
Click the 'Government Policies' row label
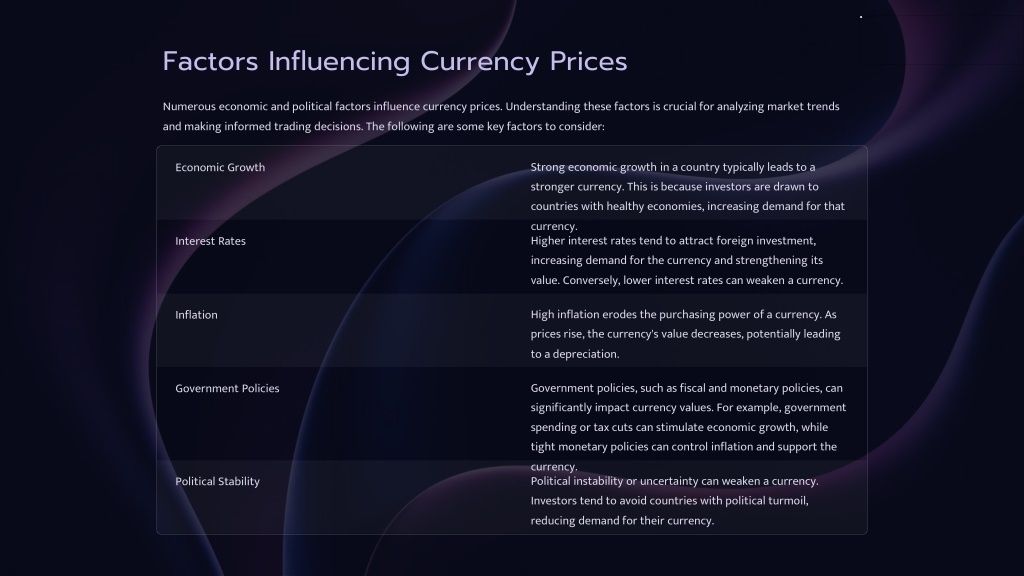227,389
